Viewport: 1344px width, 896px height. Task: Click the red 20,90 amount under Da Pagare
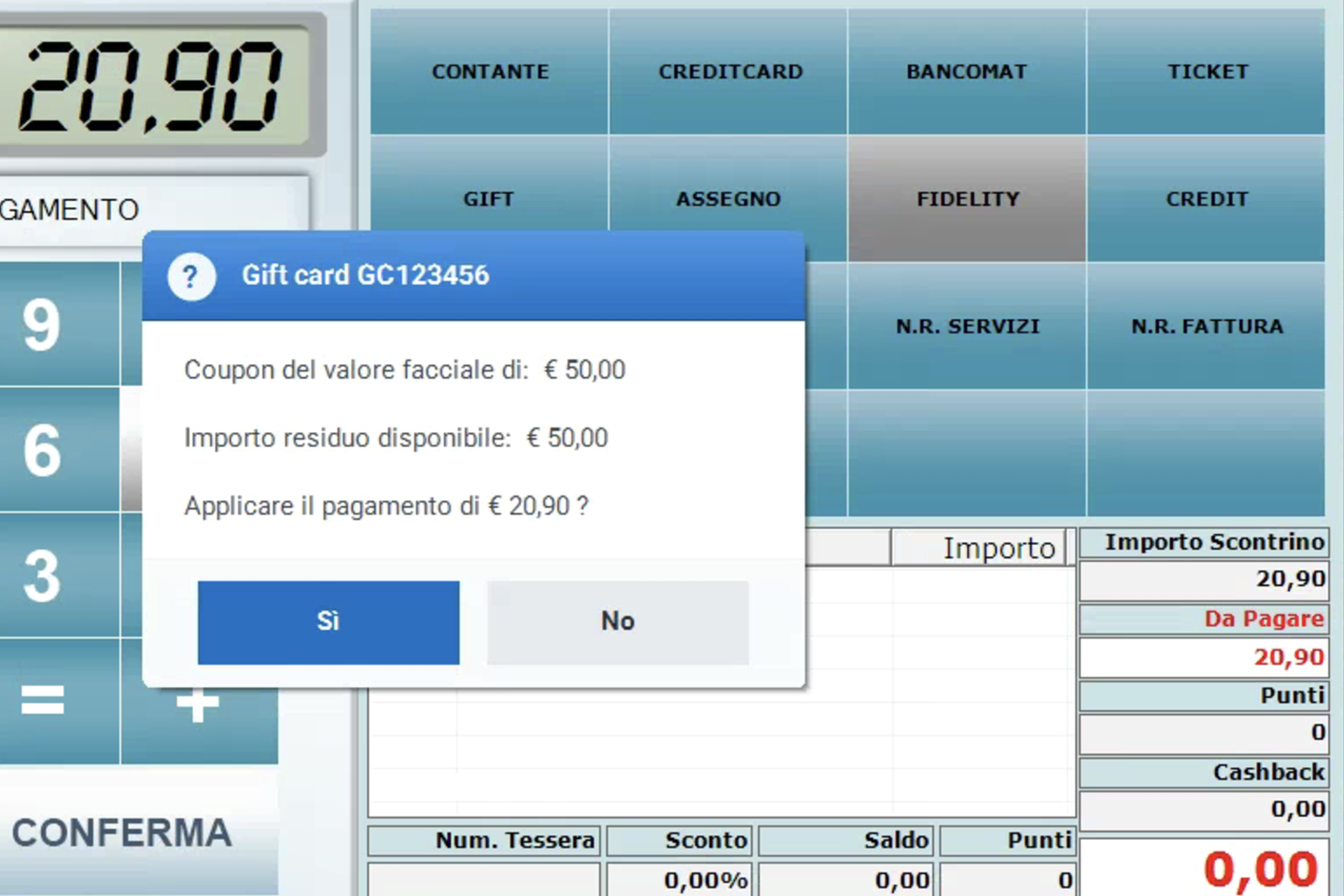tap(1204, 657)
